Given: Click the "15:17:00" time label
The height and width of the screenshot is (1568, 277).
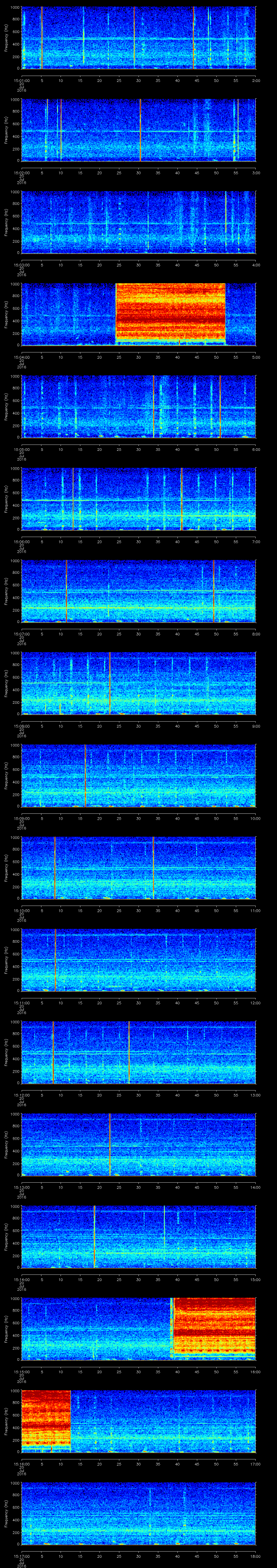Looking at the screenshot, I should (21, 1556).
